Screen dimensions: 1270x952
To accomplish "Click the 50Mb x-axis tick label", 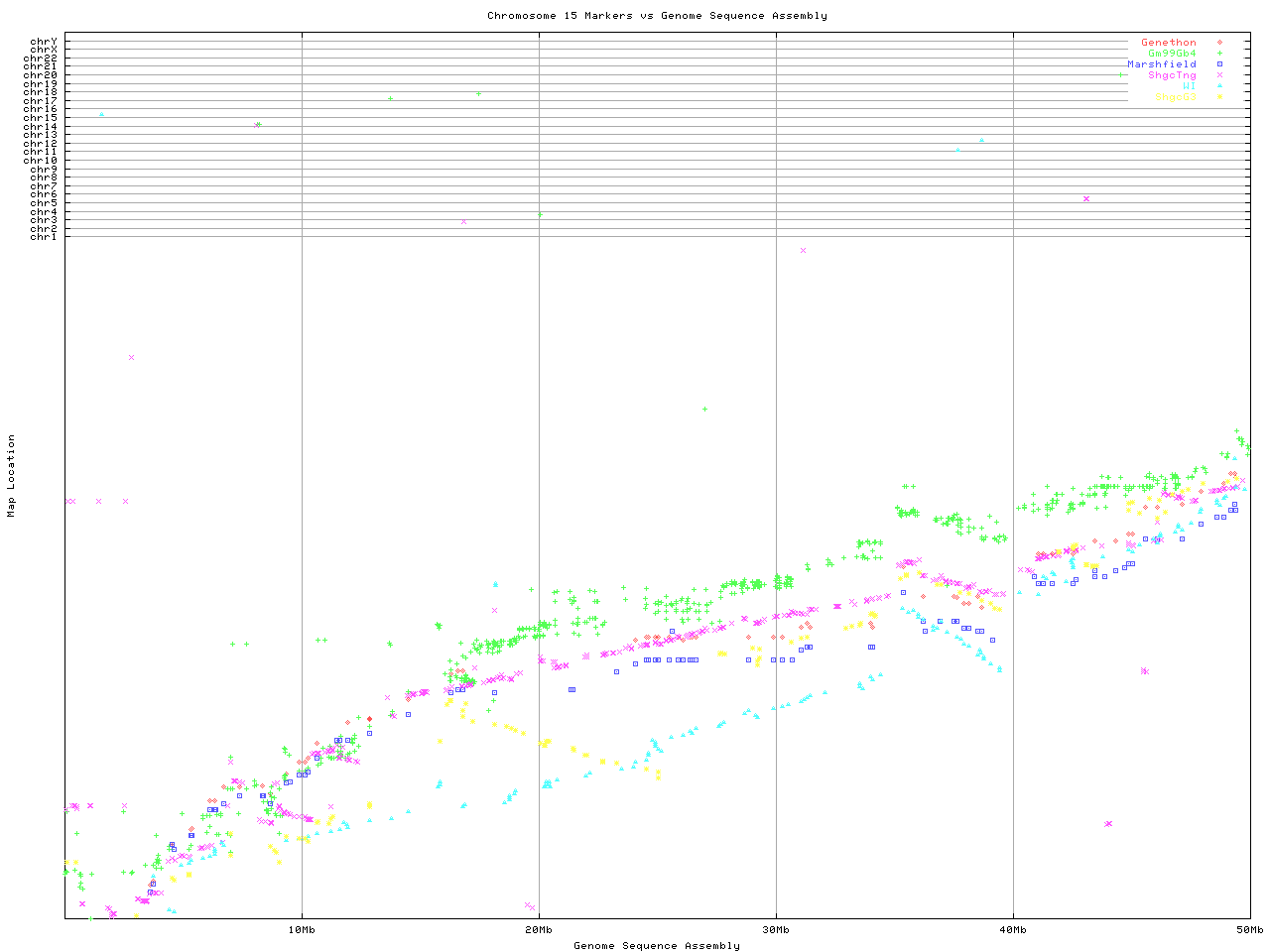I will [1249, 930].
